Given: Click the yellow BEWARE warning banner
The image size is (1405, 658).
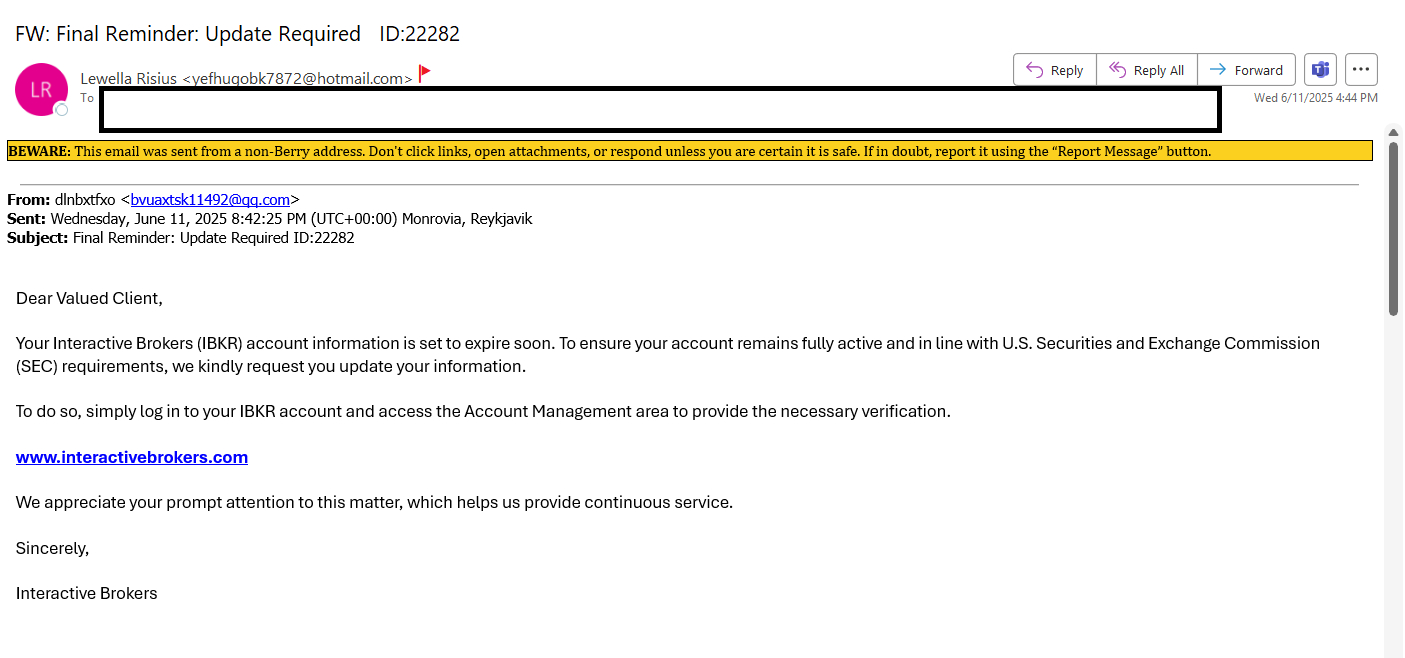Looking at the screenshot, I should pos(689,151).
